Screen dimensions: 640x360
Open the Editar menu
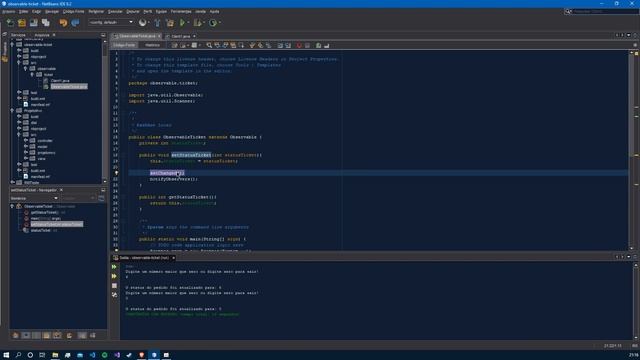click(23, 11)
